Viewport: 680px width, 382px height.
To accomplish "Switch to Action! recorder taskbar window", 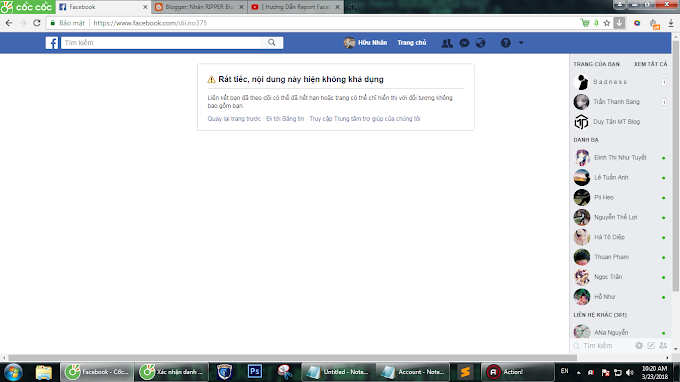I will (518, 372).
